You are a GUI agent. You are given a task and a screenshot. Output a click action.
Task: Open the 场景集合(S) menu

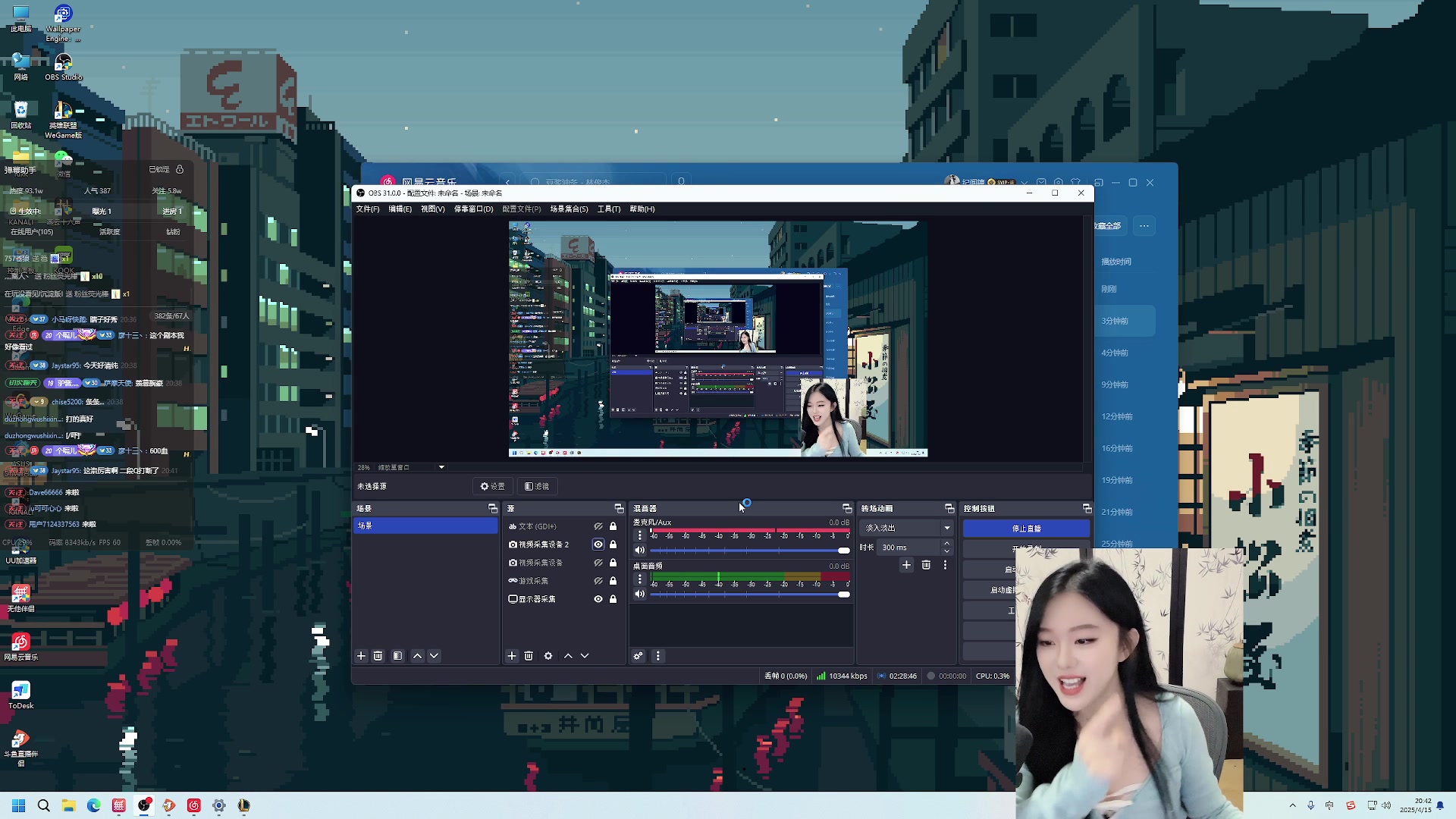(569, 209)
